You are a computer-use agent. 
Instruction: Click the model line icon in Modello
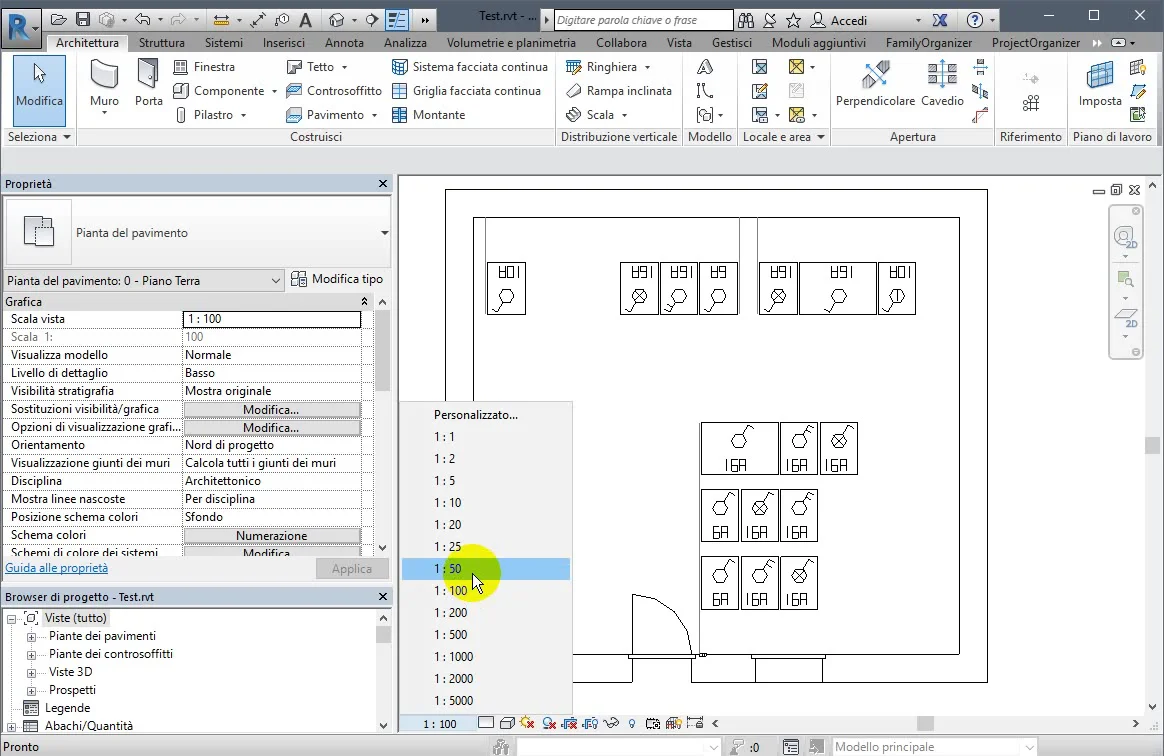tap(704, 91)
